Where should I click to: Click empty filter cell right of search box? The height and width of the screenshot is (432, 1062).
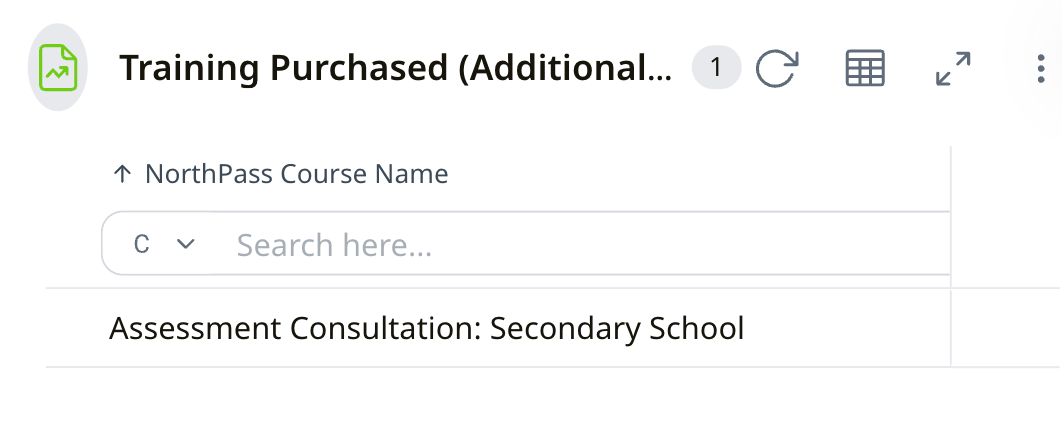click(x=1005, y=244)
